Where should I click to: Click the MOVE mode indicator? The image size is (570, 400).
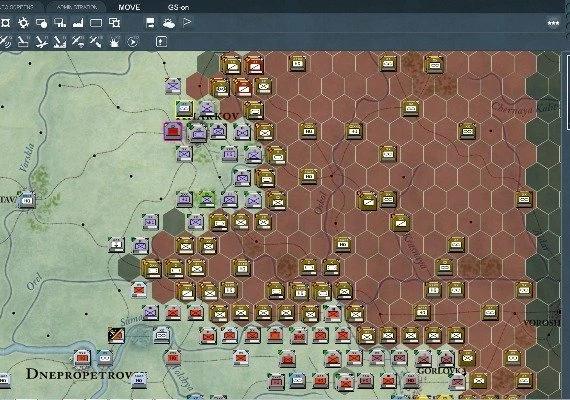(x=129, y=7)
